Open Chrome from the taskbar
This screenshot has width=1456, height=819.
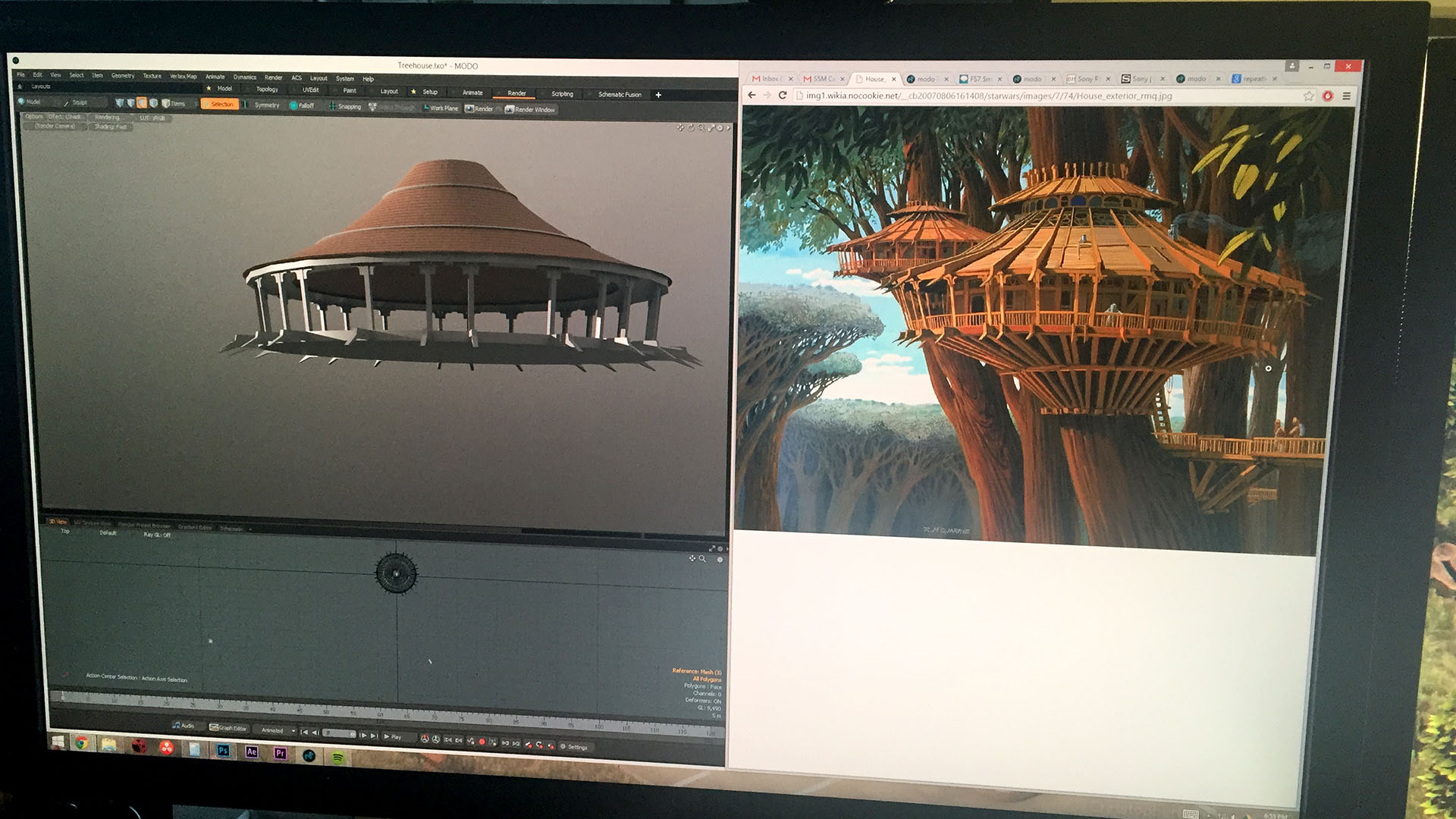(x=81, y=742)
